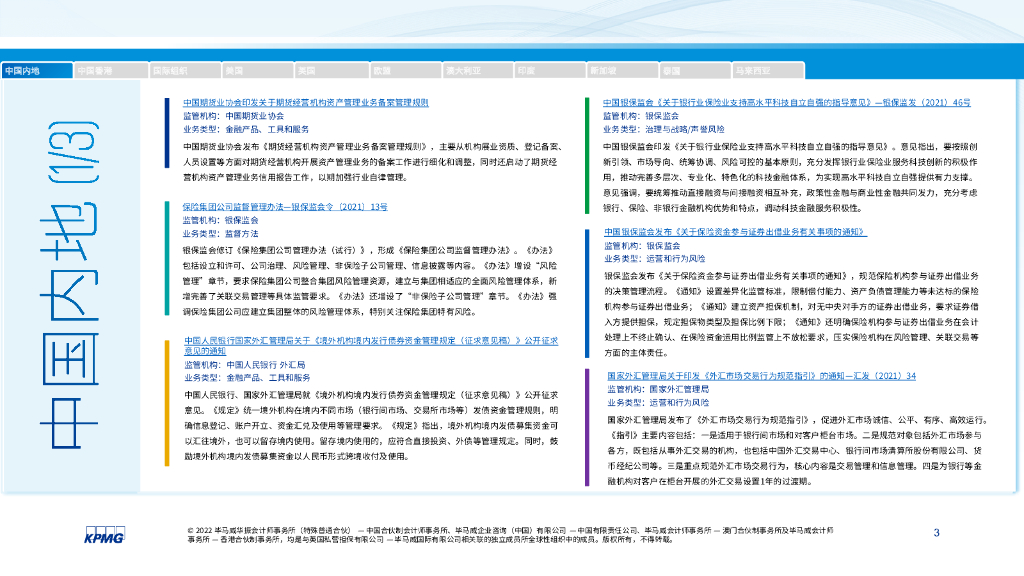
Task: Click text 业务类型: 监督方法
Action: pos(220,234)
